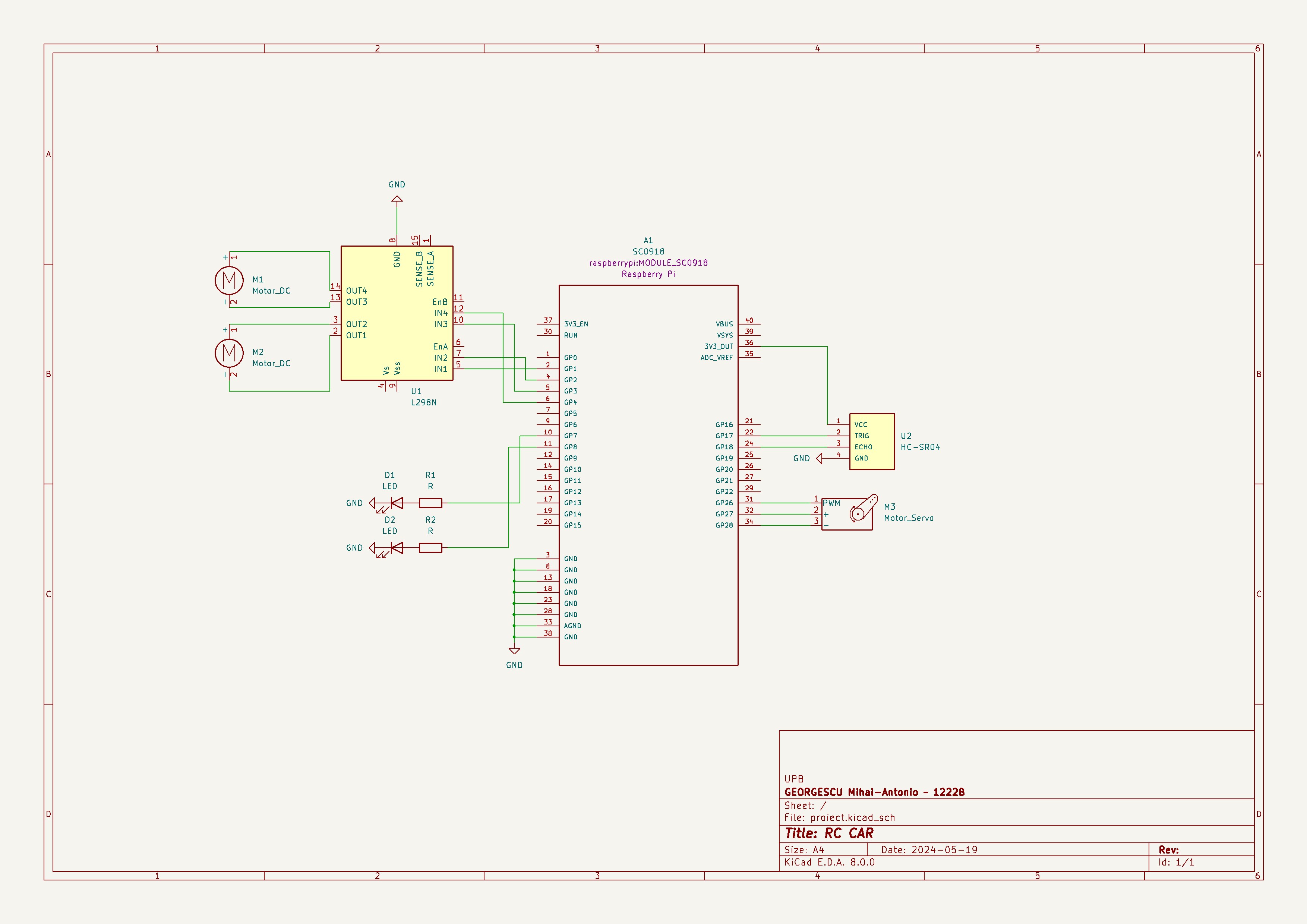
Task: Select the TRIG pin on HC-SR04
Action: click(x=861, y=436)
